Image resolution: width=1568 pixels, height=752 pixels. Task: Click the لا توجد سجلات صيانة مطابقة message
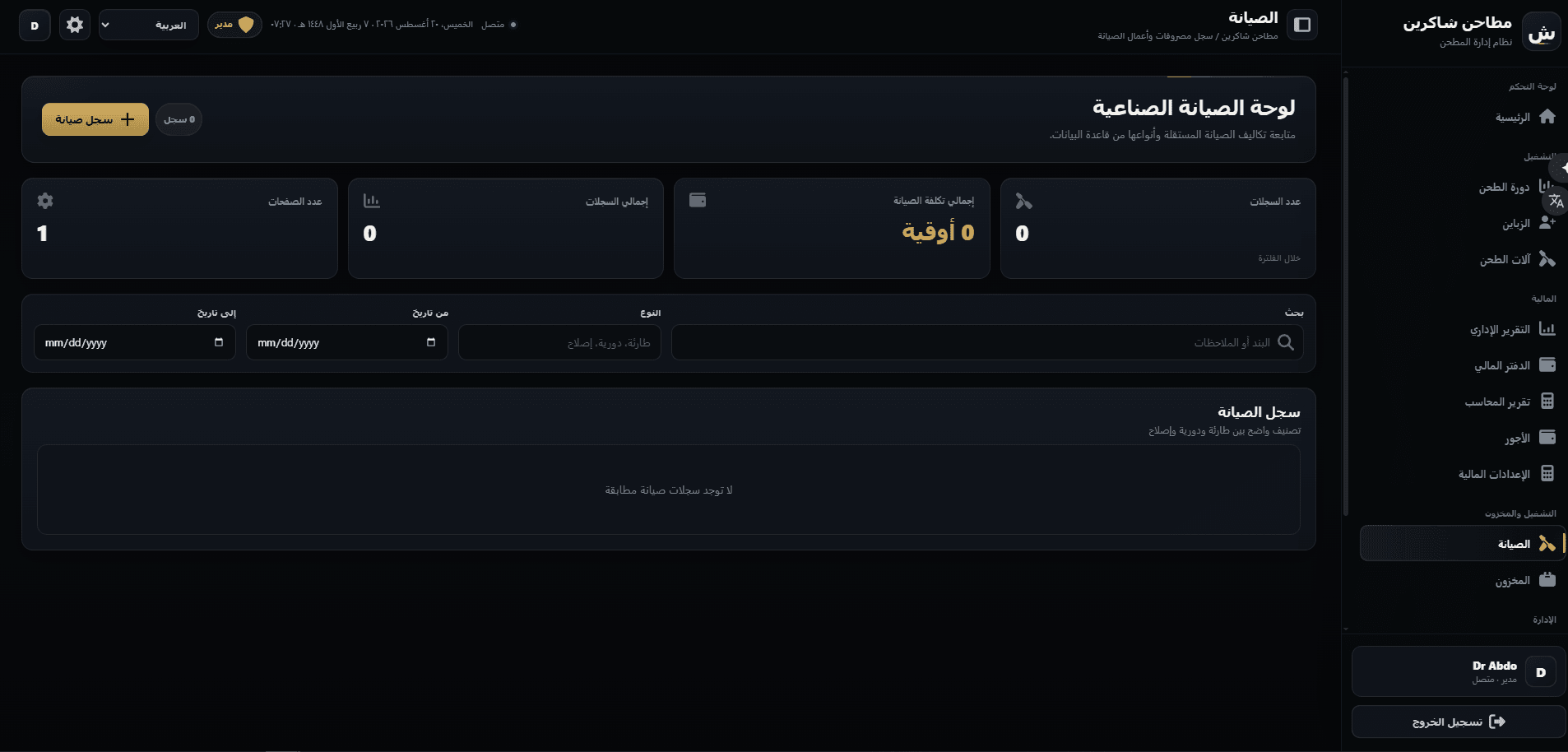coord(669,490)
